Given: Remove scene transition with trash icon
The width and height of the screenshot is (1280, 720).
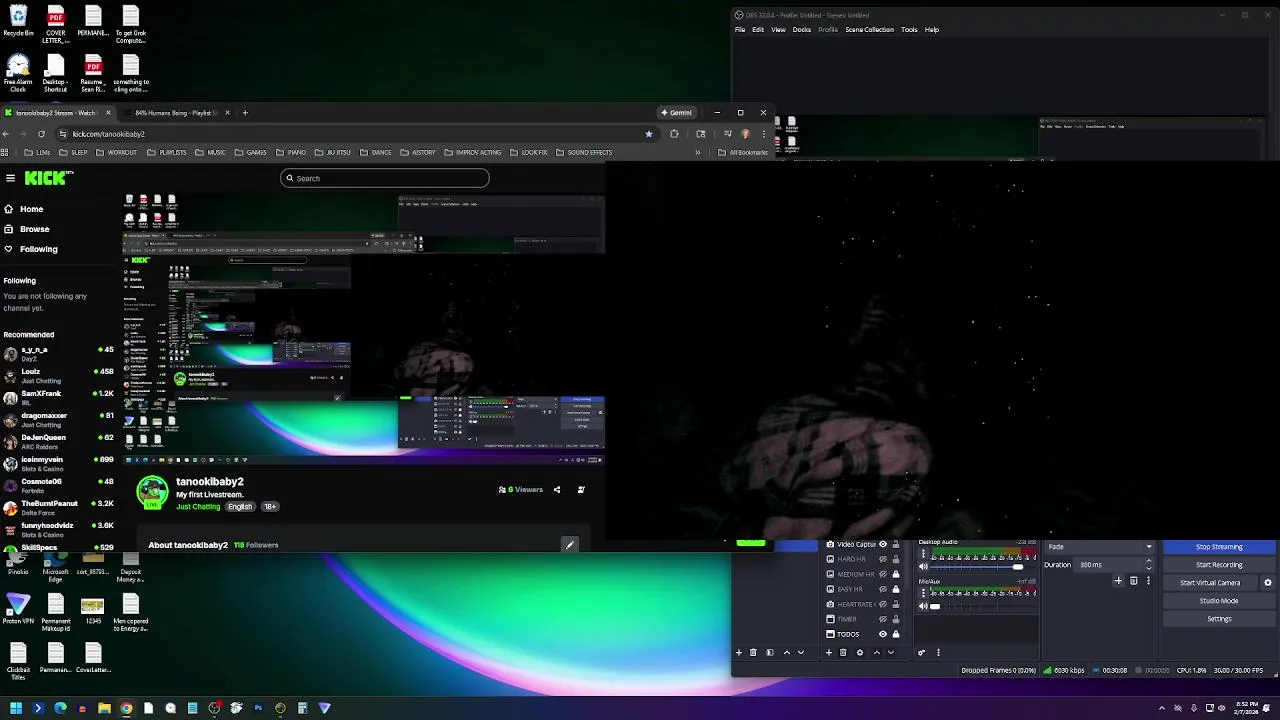Looking at the screenshot, I should (x=1134, y=581).
